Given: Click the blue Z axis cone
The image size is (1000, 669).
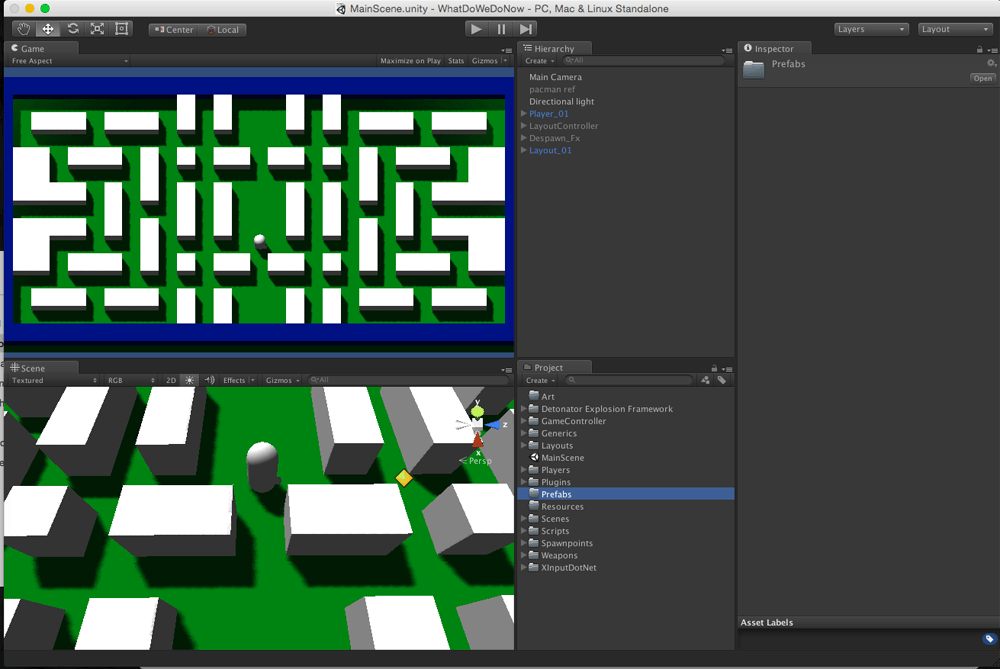Looking at the screenshot, I should point(493,425).
